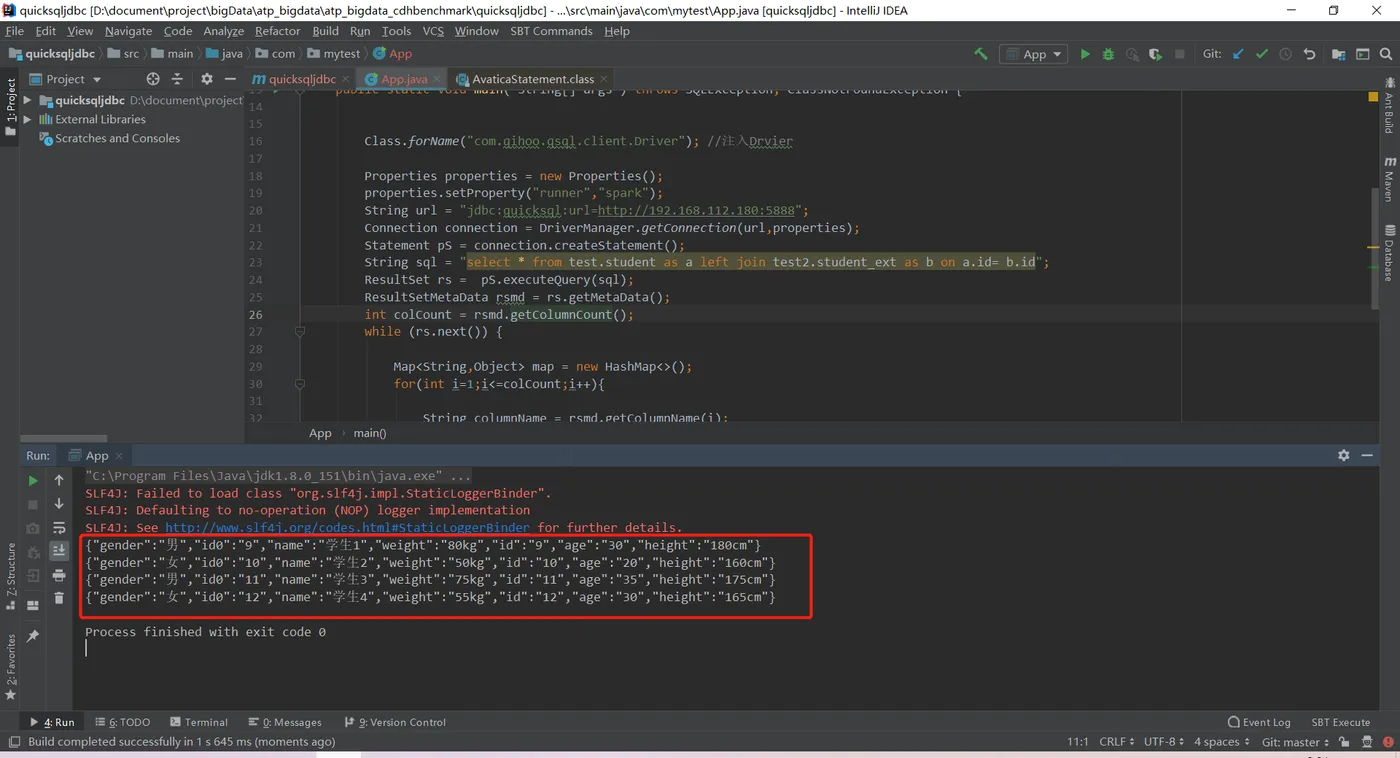Click the Up the stack trace arrow
1400x758 pixels.
[x=59, y=480]
